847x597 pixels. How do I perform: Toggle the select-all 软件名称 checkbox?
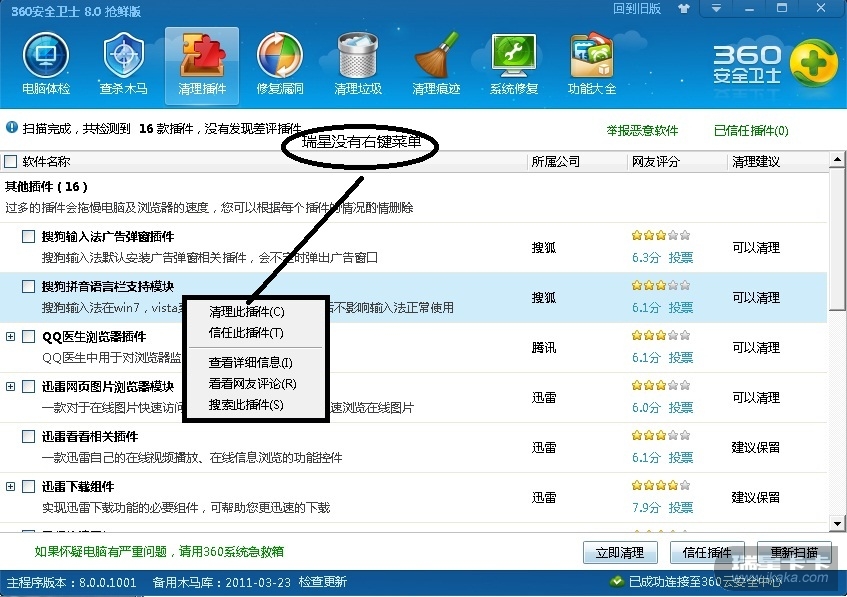click(10, 162)
